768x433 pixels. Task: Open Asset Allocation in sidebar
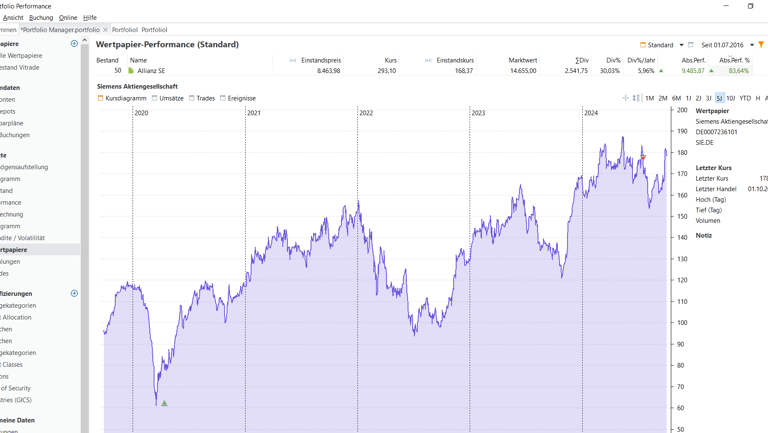click(16, 317)
